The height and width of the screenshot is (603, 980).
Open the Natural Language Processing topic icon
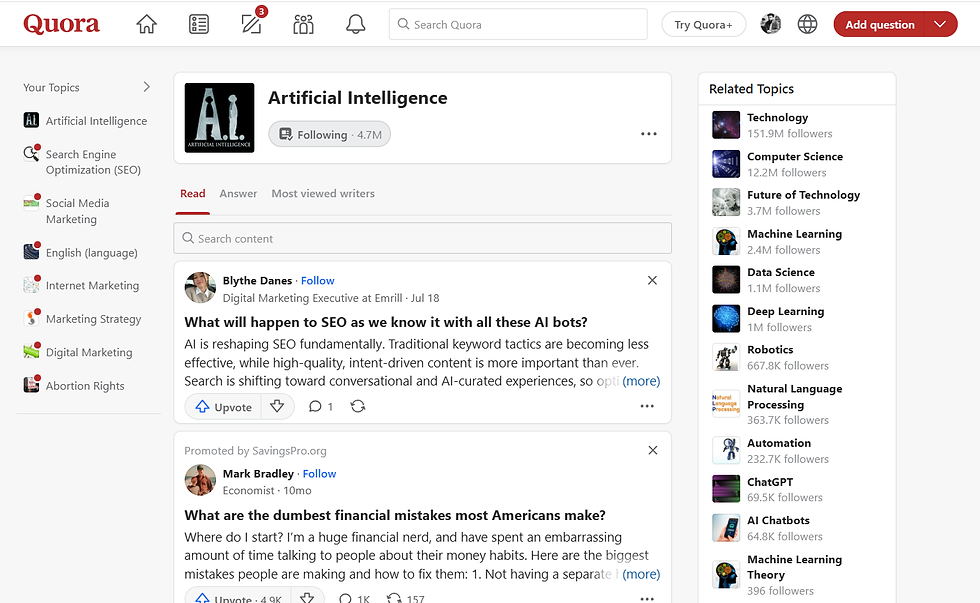pos(726,404)
